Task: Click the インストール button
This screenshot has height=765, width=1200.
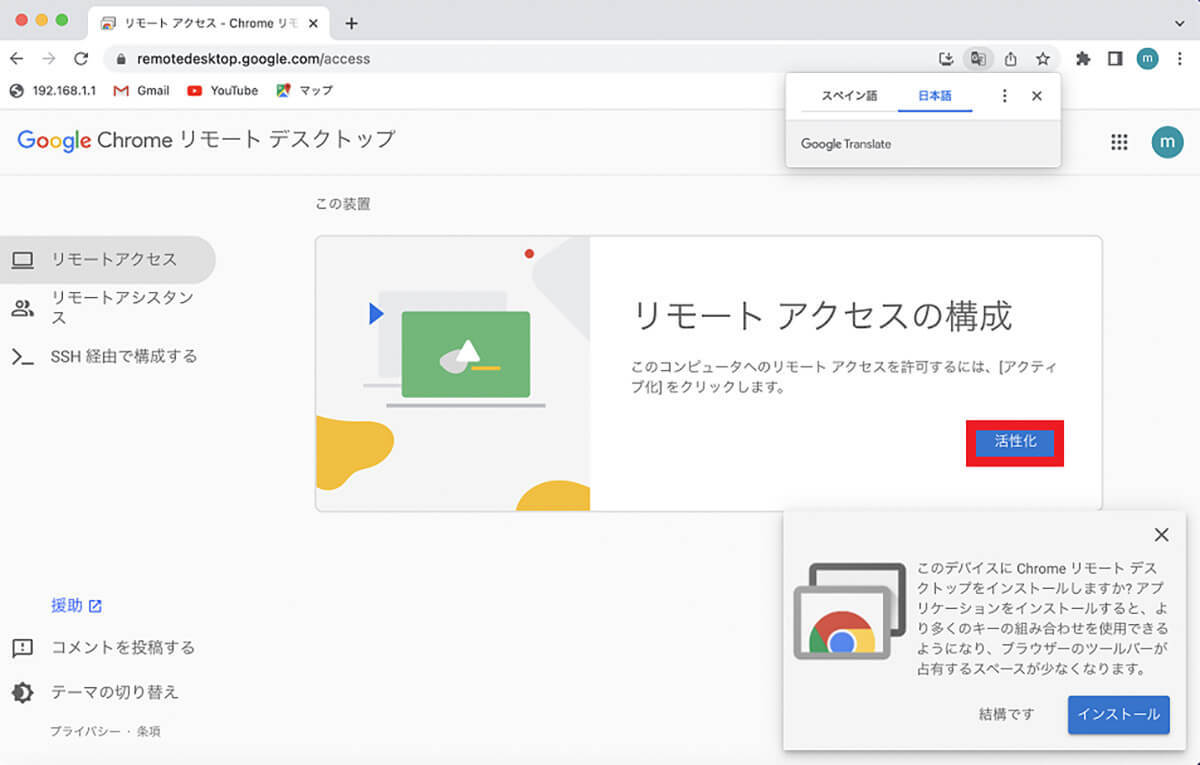Action: click(x=1119, y=714)
